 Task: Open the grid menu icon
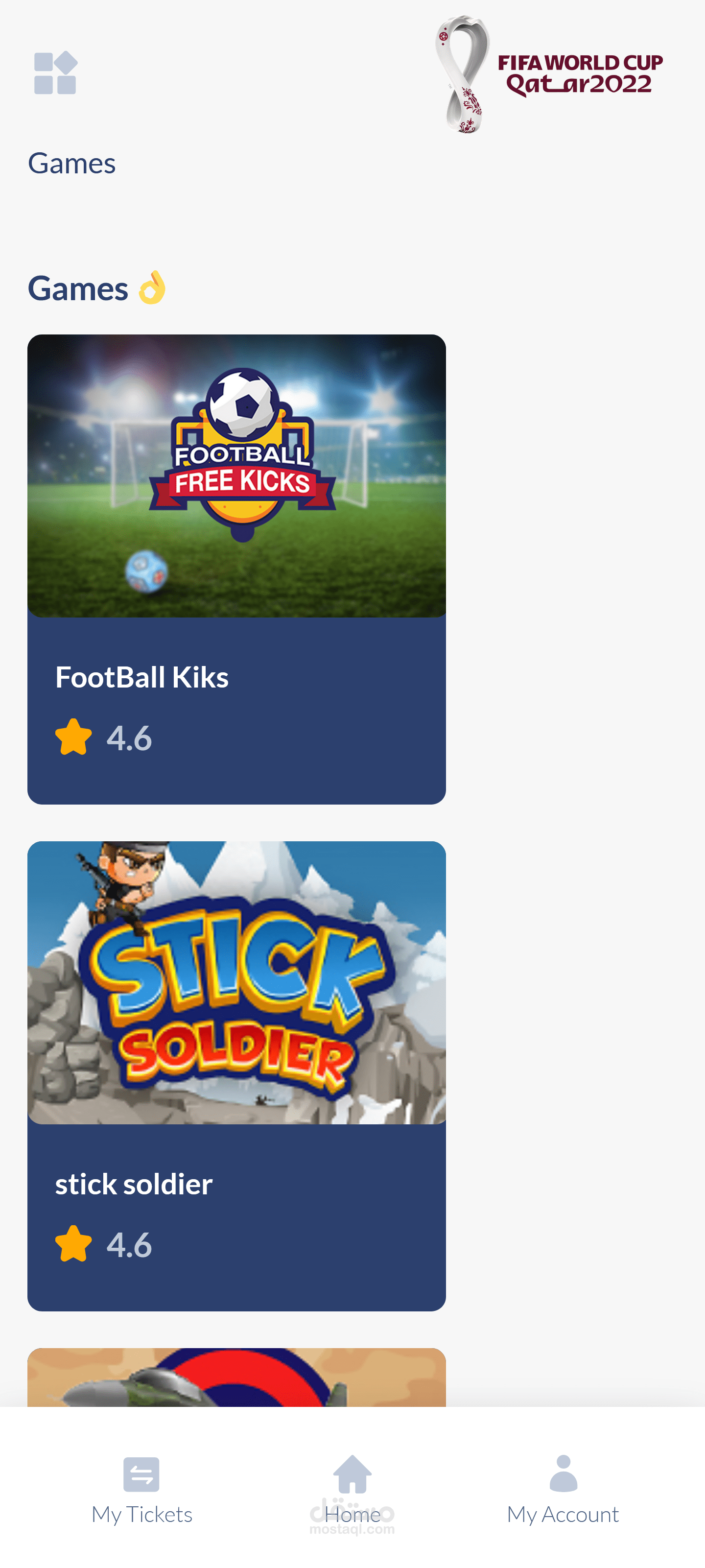tap(55, 73)
